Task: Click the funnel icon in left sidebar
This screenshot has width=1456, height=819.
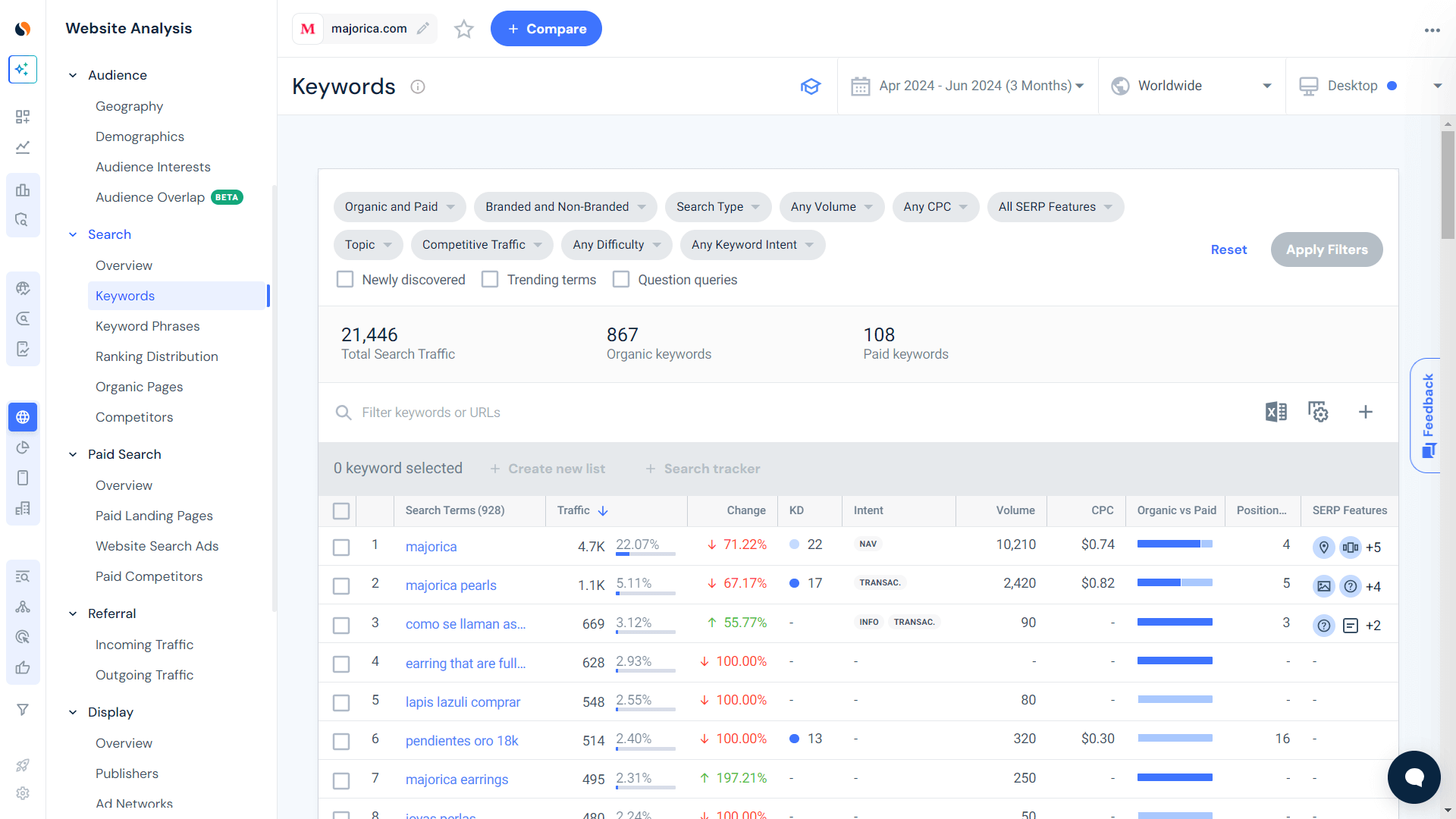Action: 23,710
